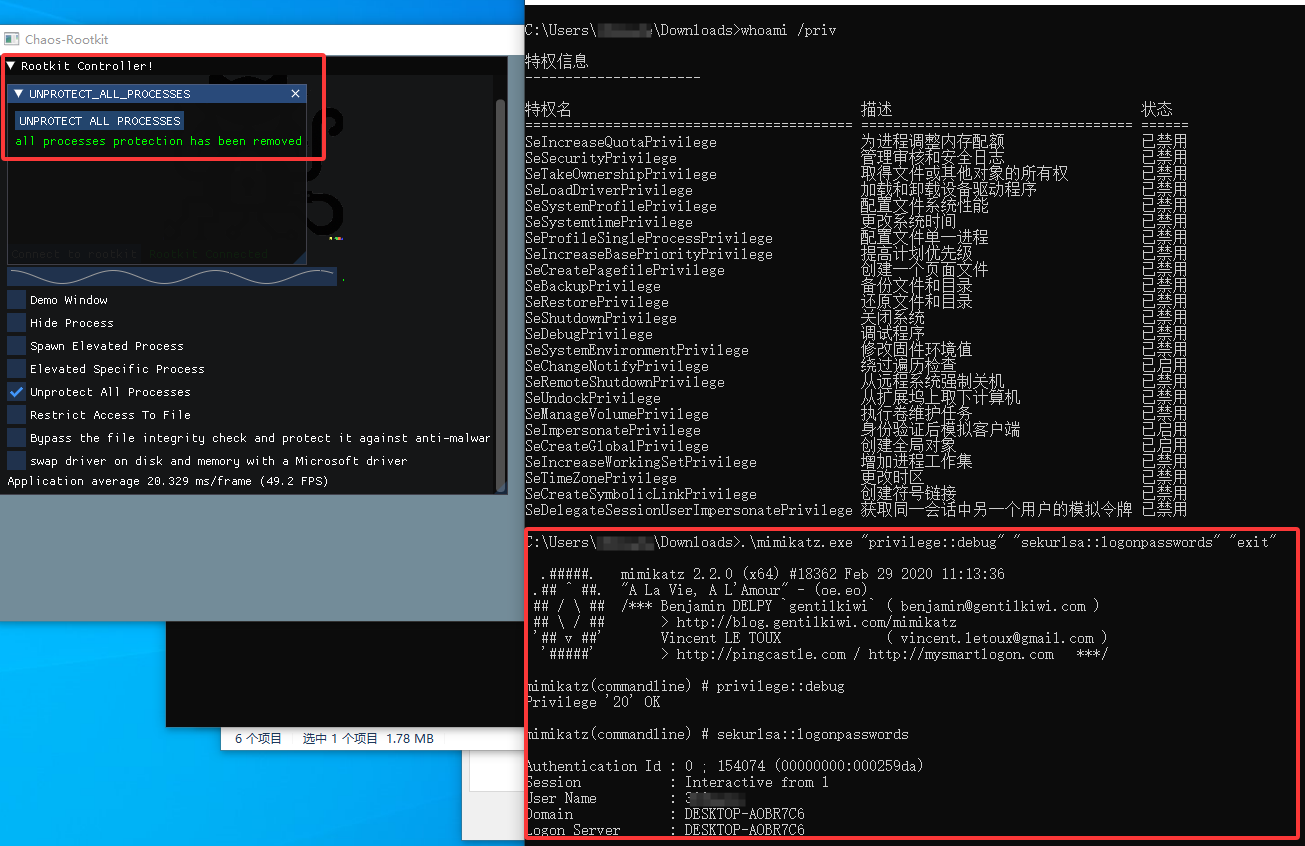Tick swap driver on disk and memory checkbox

coord(16,460)
